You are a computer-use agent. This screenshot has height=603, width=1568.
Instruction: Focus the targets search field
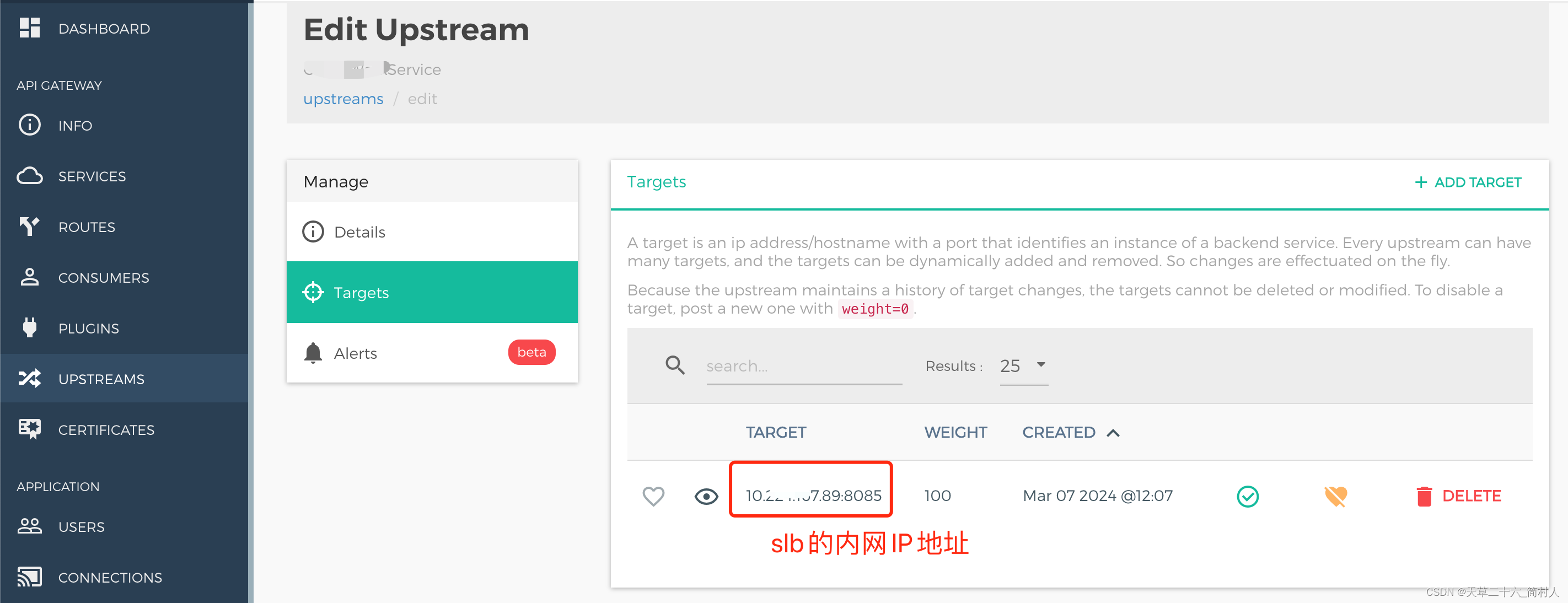(803, 367)
